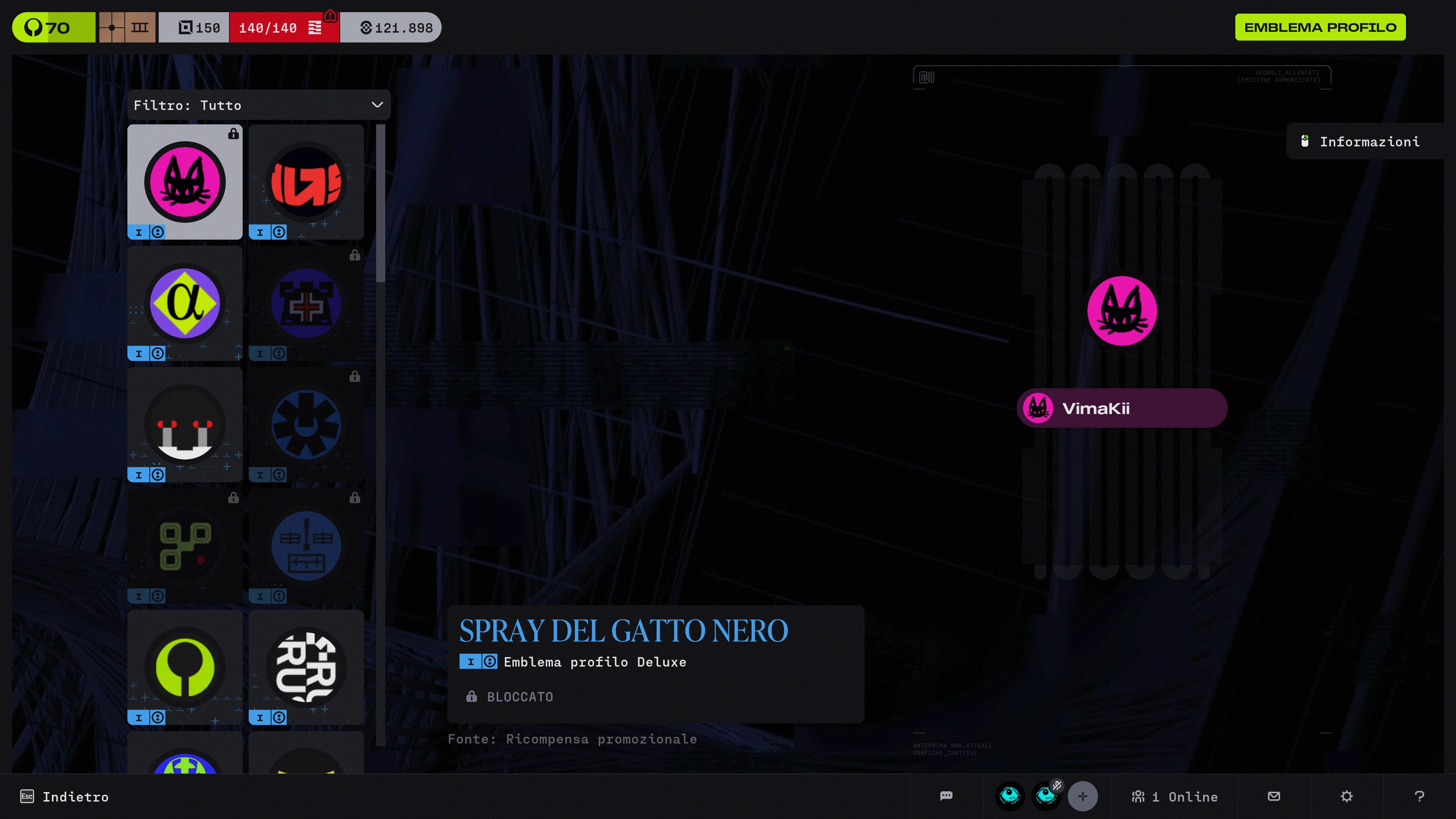Pick the green circle keyhole emblem
The image size is (1456, 819).
pos(185,667)
